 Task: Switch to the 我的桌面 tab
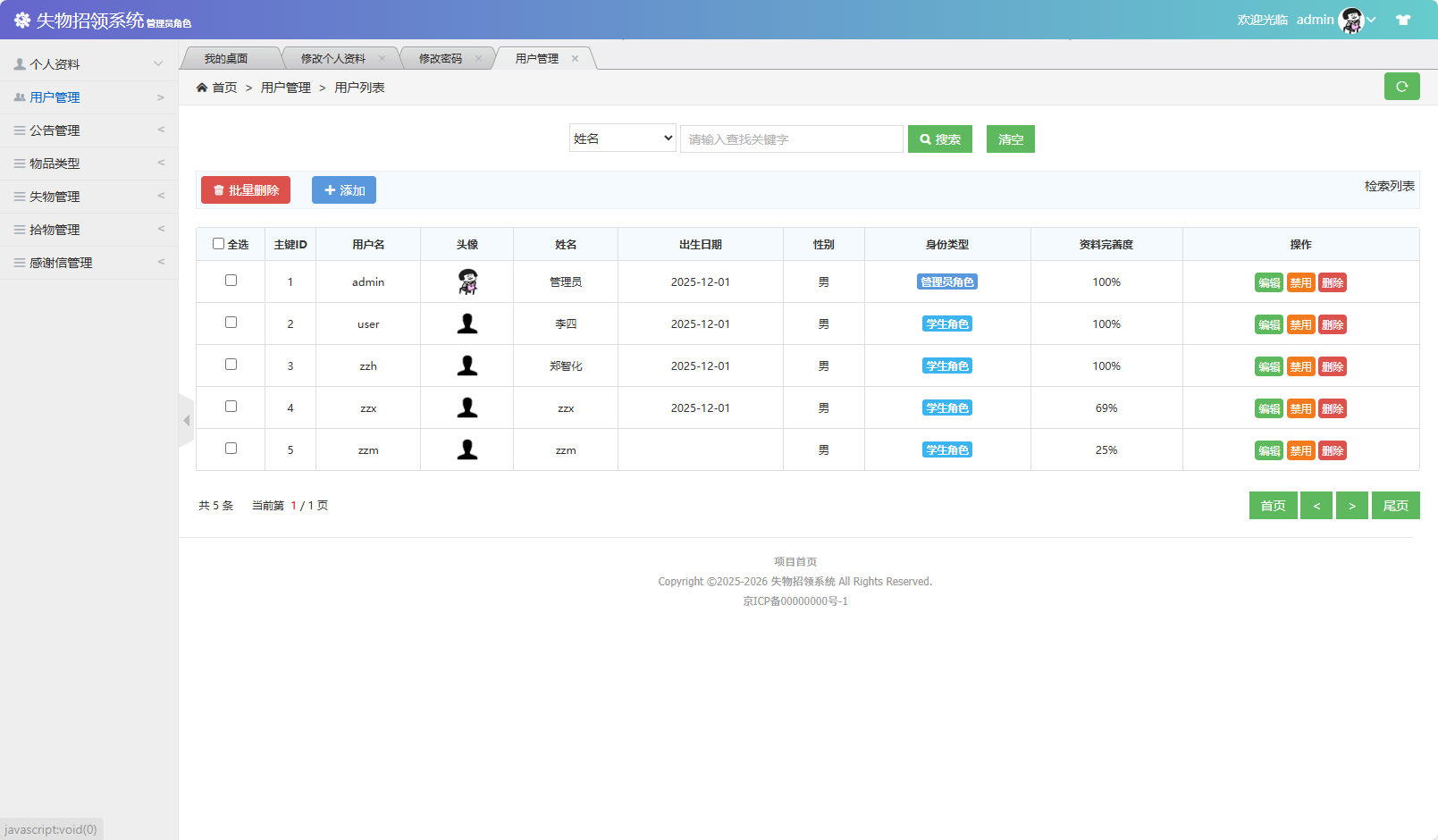[226, 59]
